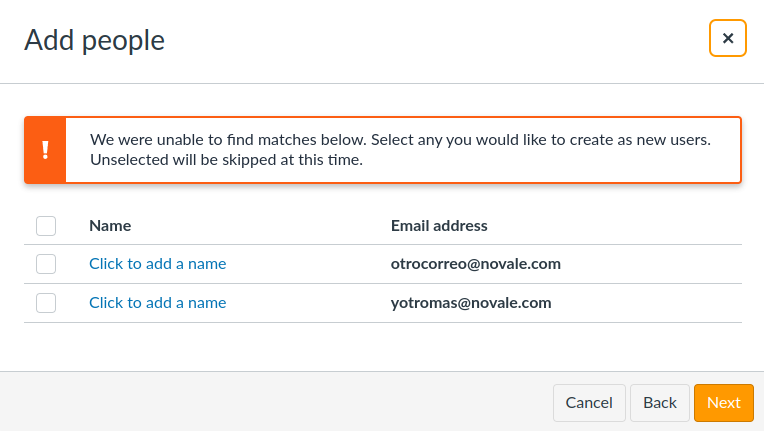Go back with the Back button
764x431 pixels.
(660, 403)
